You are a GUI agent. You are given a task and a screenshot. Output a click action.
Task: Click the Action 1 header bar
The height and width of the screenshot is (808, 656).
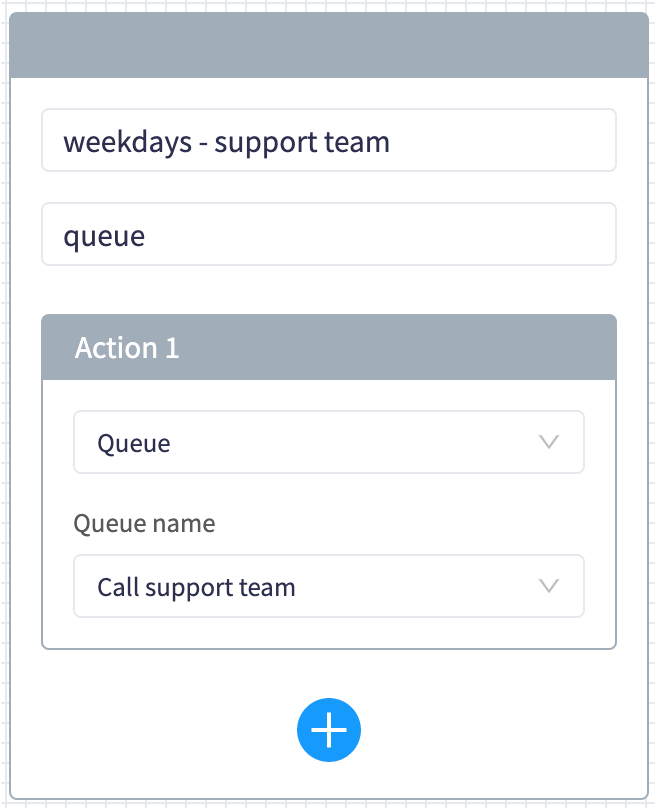click(x=329, y=347)
